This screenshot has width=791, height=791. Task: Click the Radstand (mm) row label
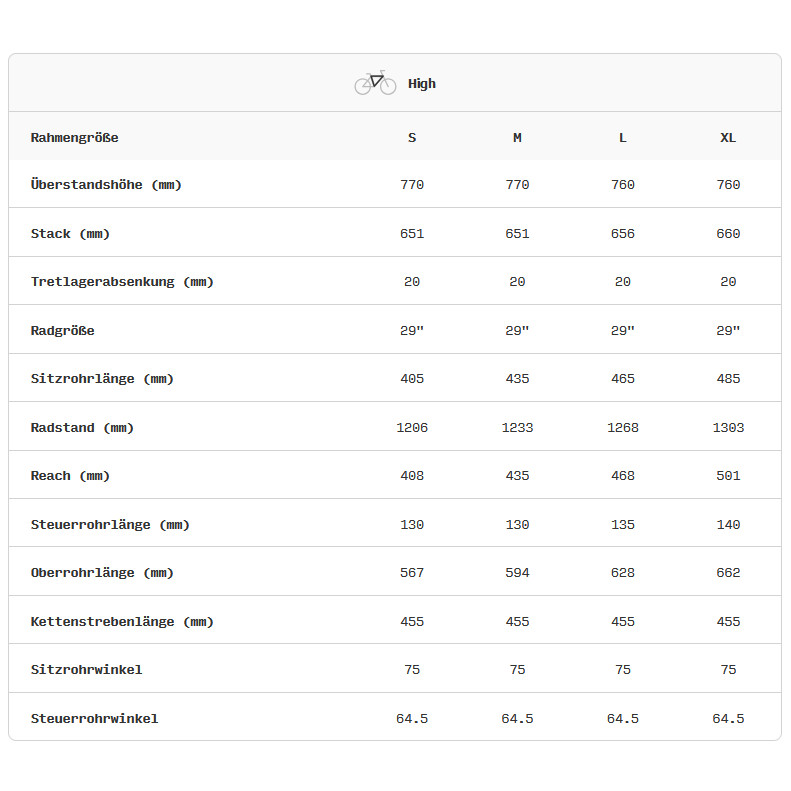[82, 428]
